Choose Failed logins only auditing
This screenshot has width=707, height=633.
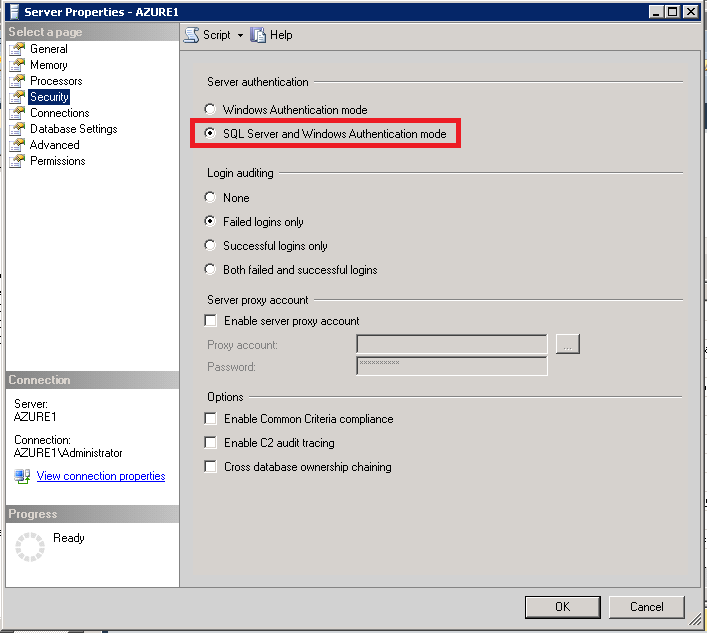pos(210,221)
